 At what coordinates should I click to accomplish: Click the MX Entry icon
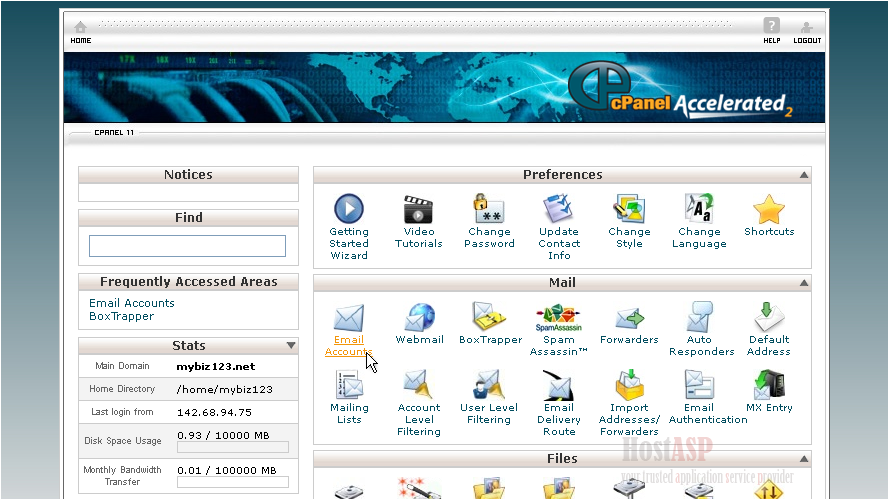(x=769, y=385)
